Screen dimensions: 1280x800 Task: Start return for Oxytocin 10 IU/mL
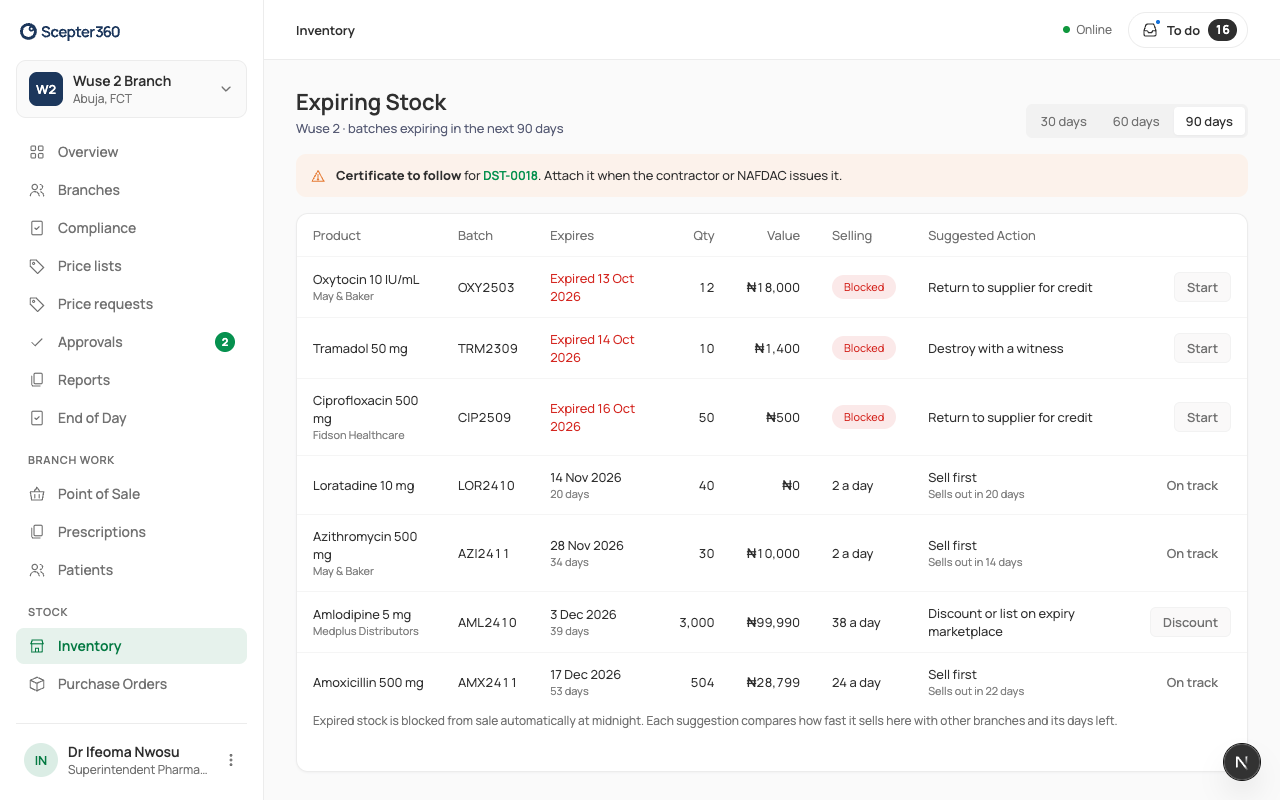(x=1202, y=288)
